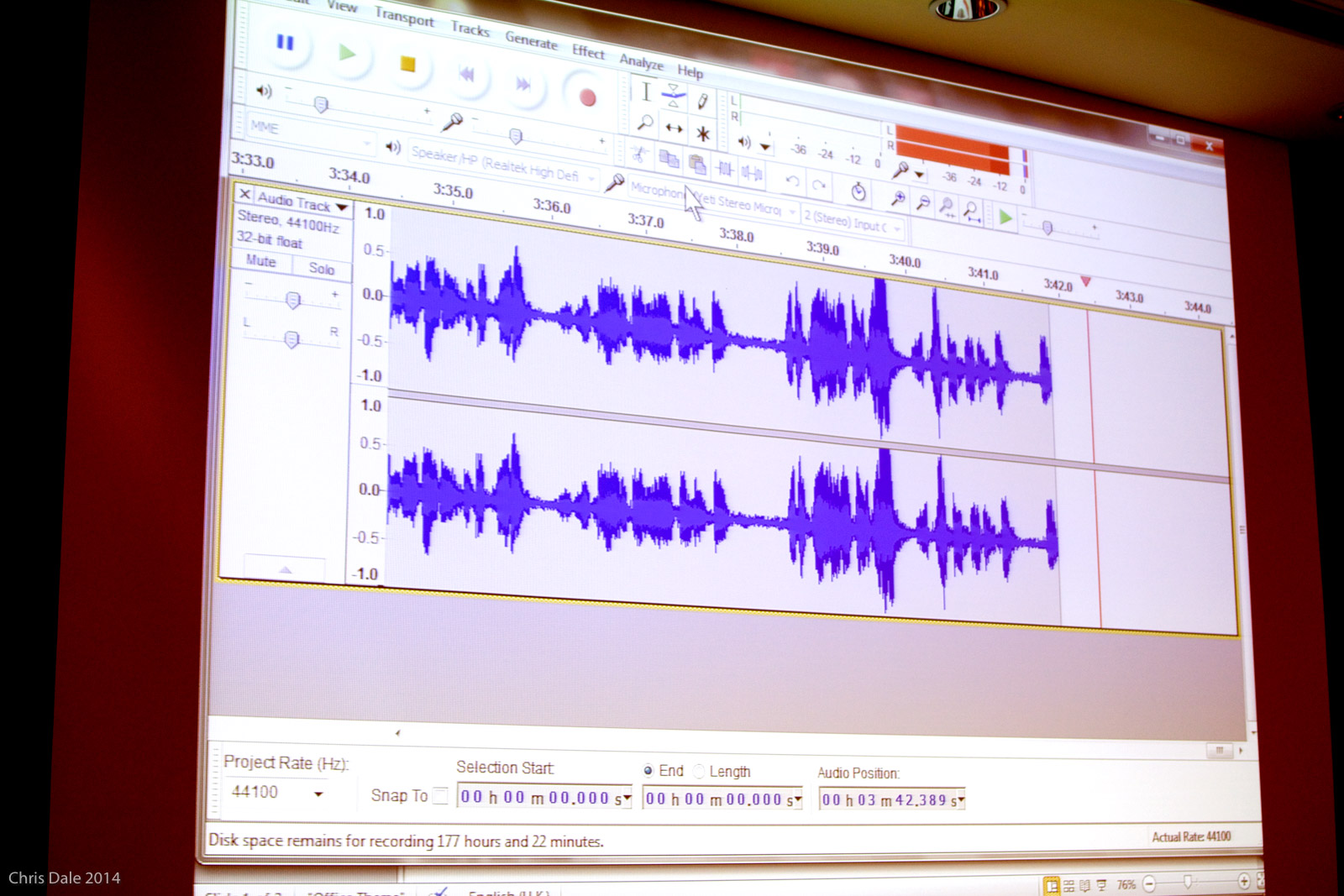Select the Envelope tool
Viewport: 1344px width, 896px height.
point(672,95)
